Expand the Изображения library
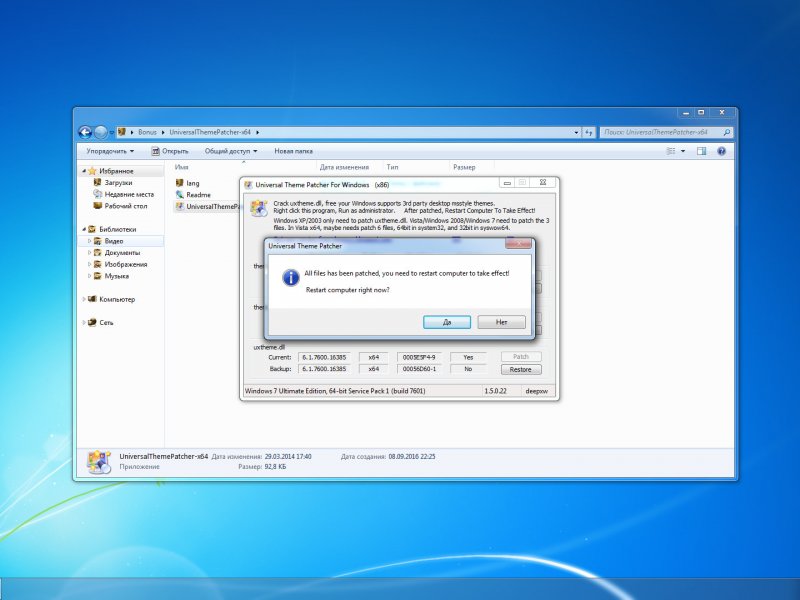The image size is (800, 600). 90,264
